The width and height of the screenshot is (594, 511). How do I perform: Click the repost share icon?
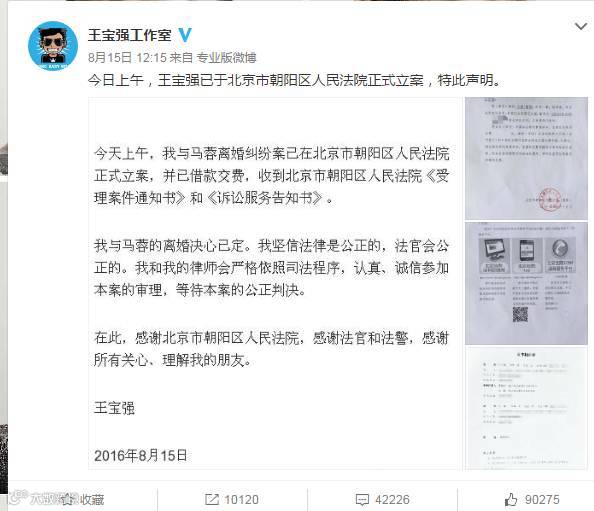[211, 499]
